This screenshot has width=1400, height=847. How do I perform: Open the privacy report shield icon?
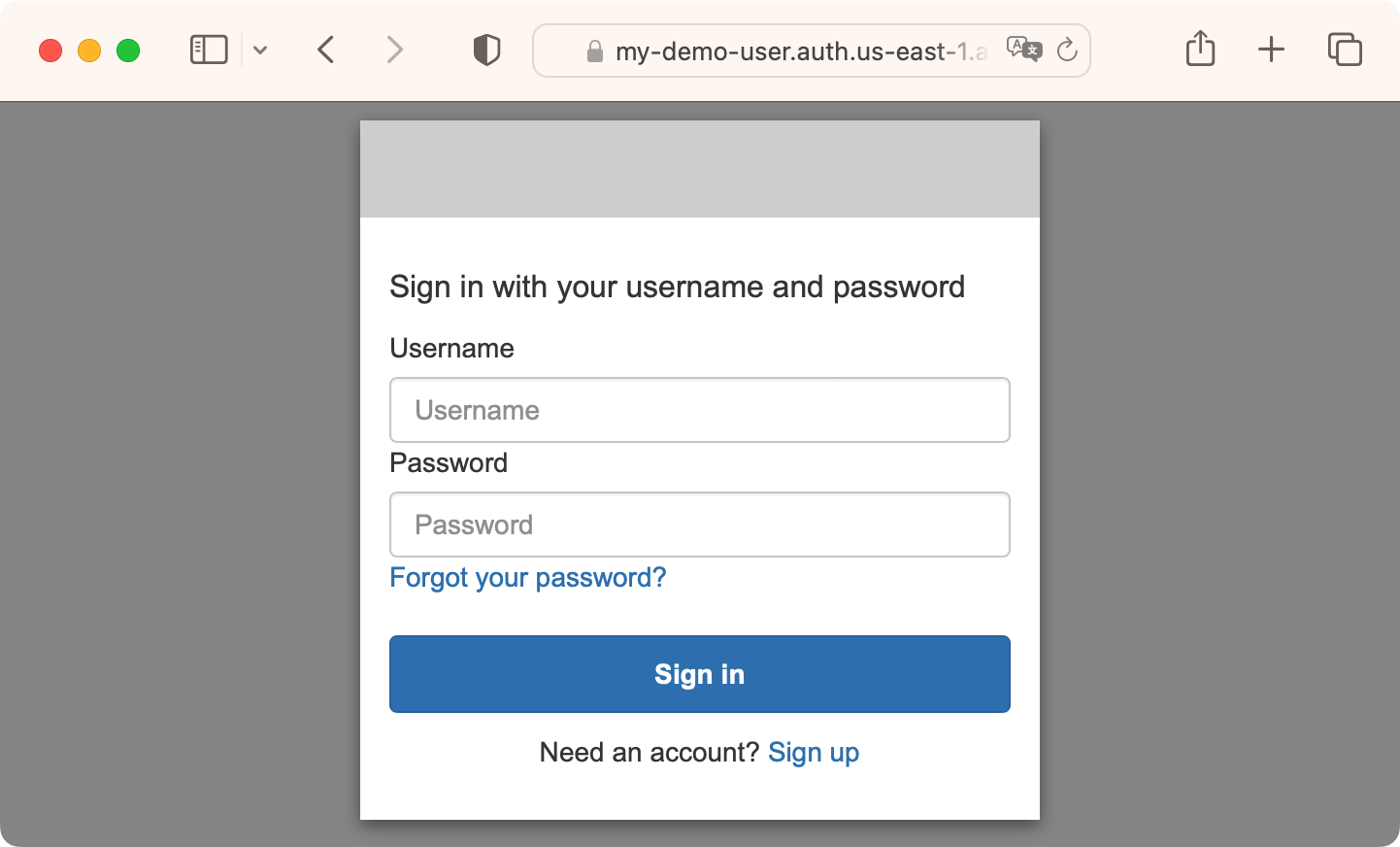(486, 50)
